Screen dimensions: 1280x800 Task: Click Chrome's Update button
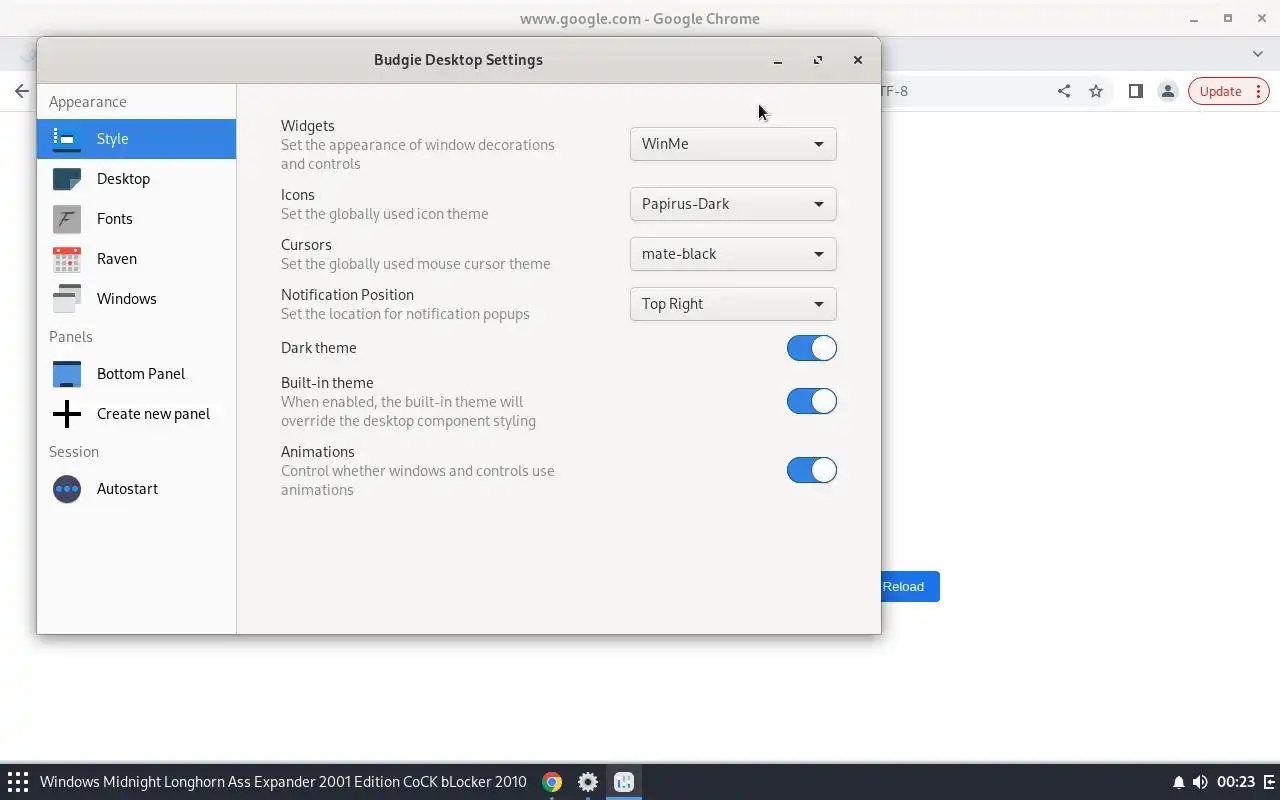(1229, 91)
